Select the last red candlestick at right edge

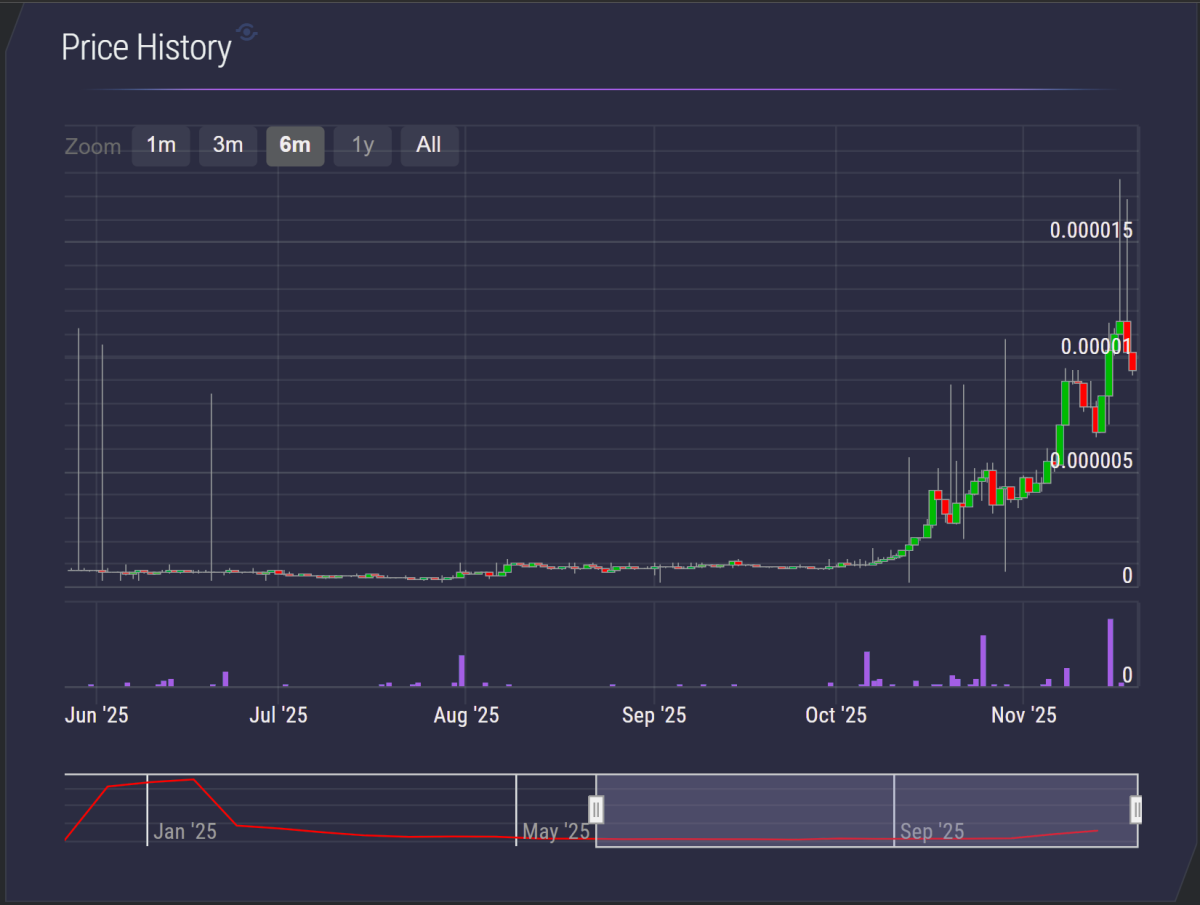tap(1133, 362)
